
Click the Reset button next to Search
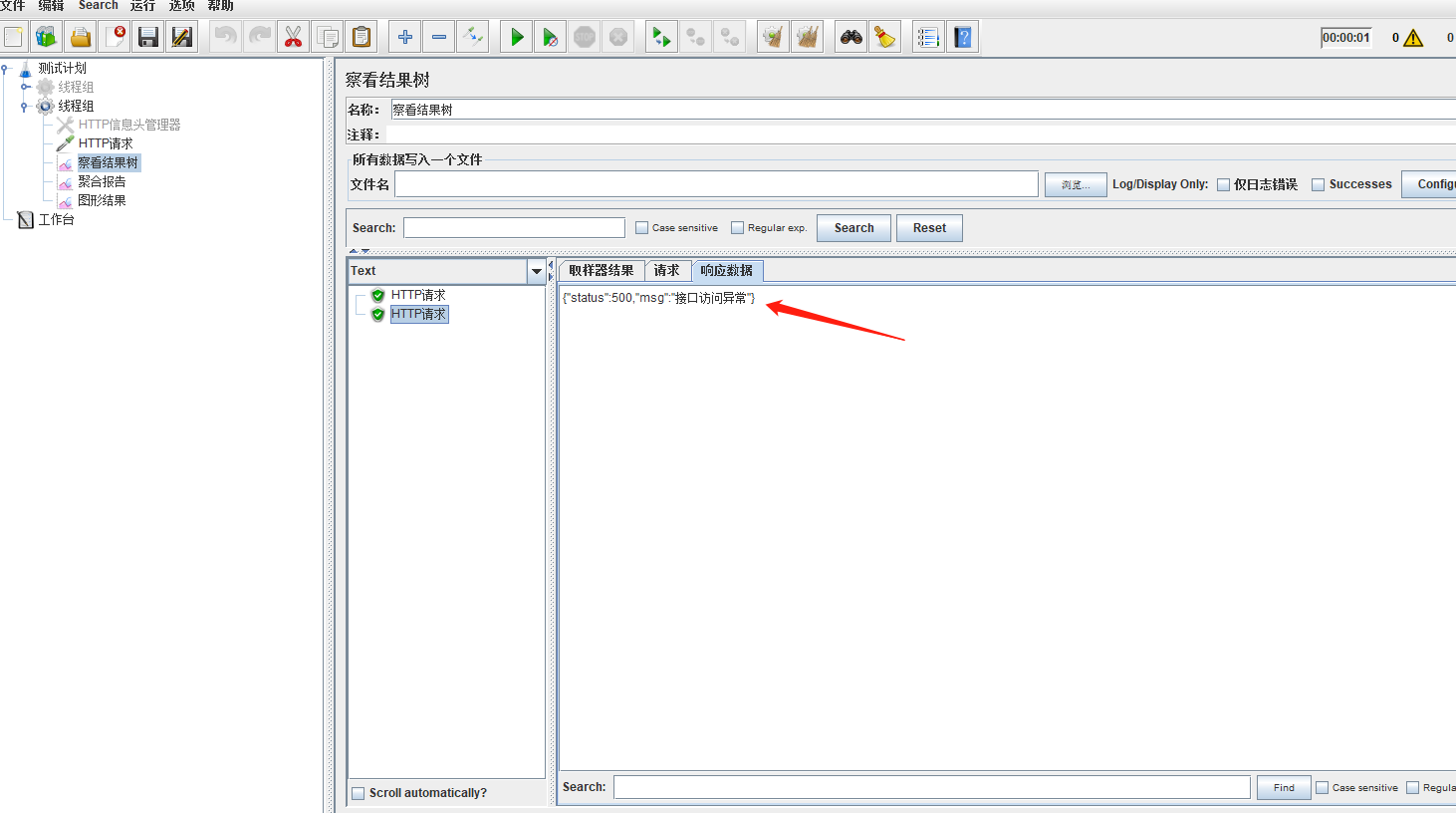[928, 227]
